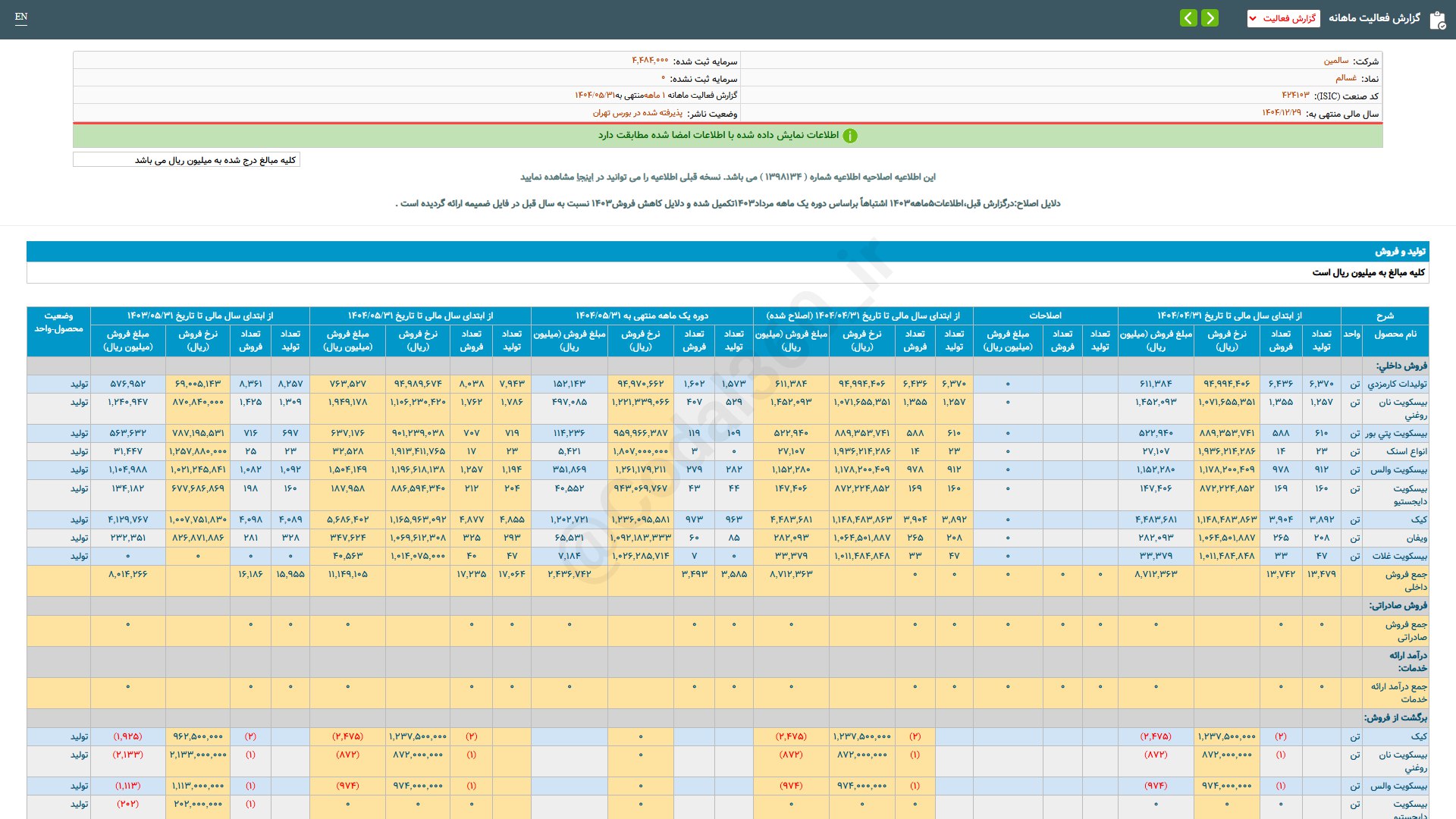Select Vifan sales amount ۳۴۷,۶۲۴

pos(348,538)
